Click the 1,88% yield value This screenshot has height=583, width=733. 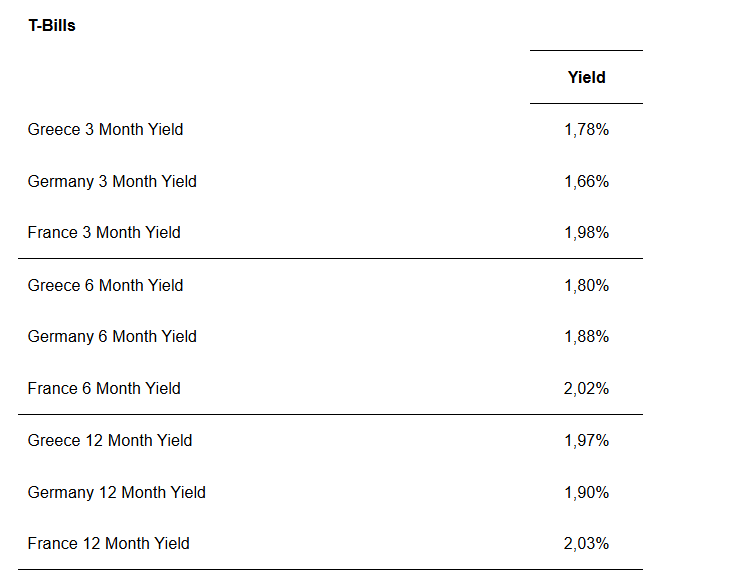coord(586,336)
